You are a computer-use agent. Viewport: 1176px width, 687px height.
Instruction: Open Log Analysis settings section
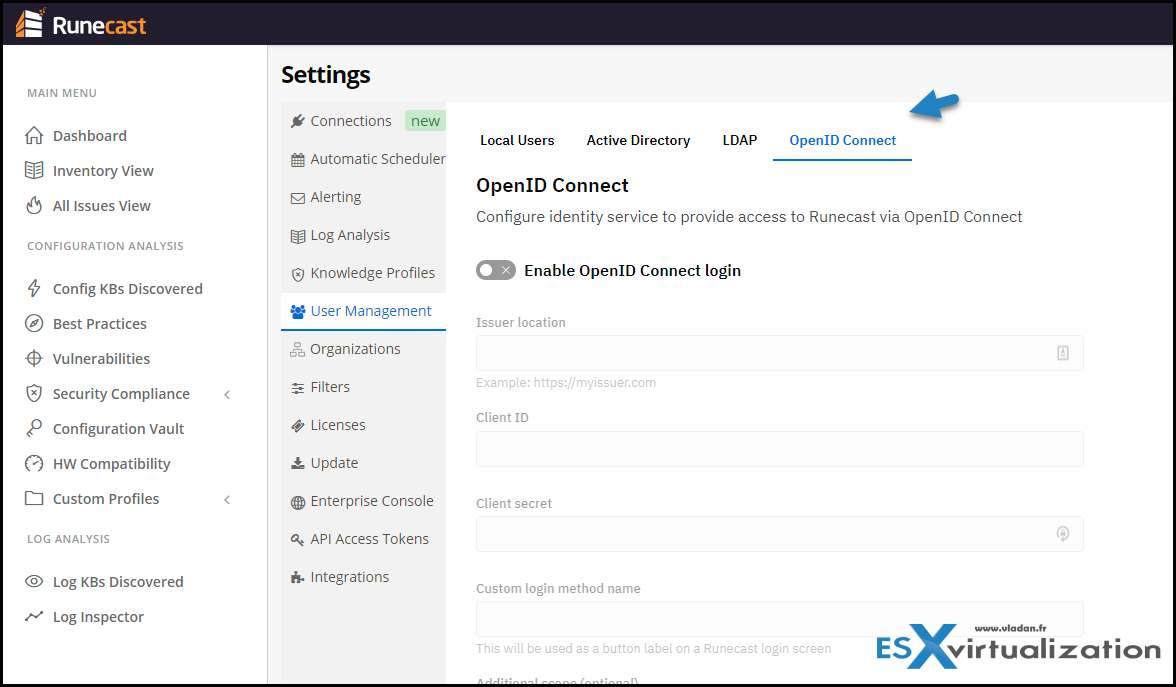click(350, 236)
